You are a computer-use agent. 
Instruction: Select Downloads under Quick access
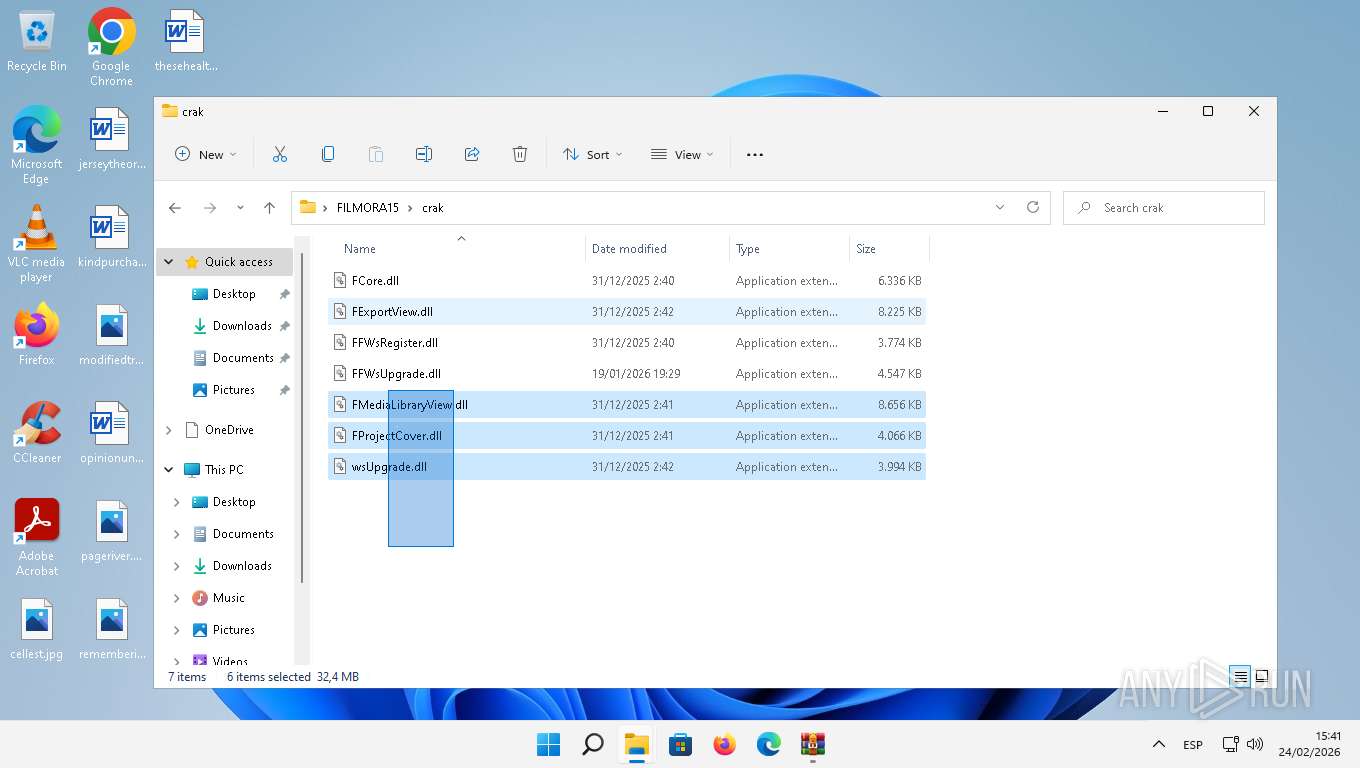242,326
